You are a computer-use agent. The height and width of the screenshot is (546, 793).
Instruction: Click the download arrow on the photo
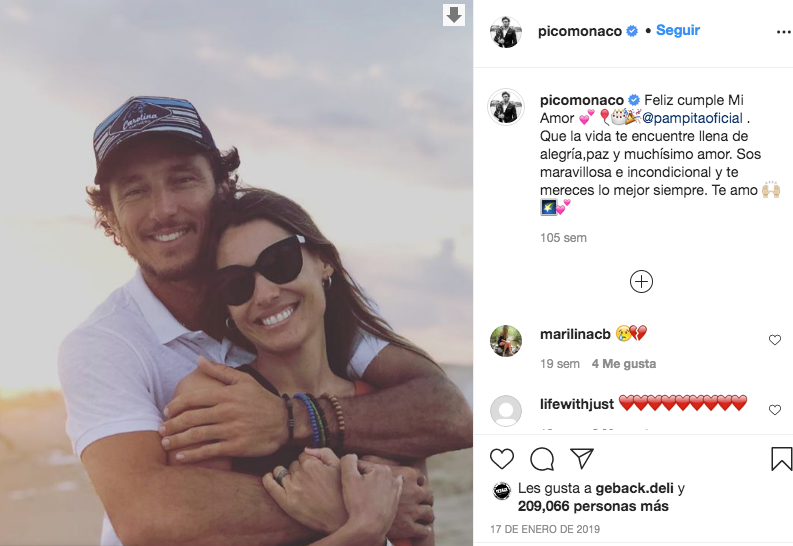[454, 15]
